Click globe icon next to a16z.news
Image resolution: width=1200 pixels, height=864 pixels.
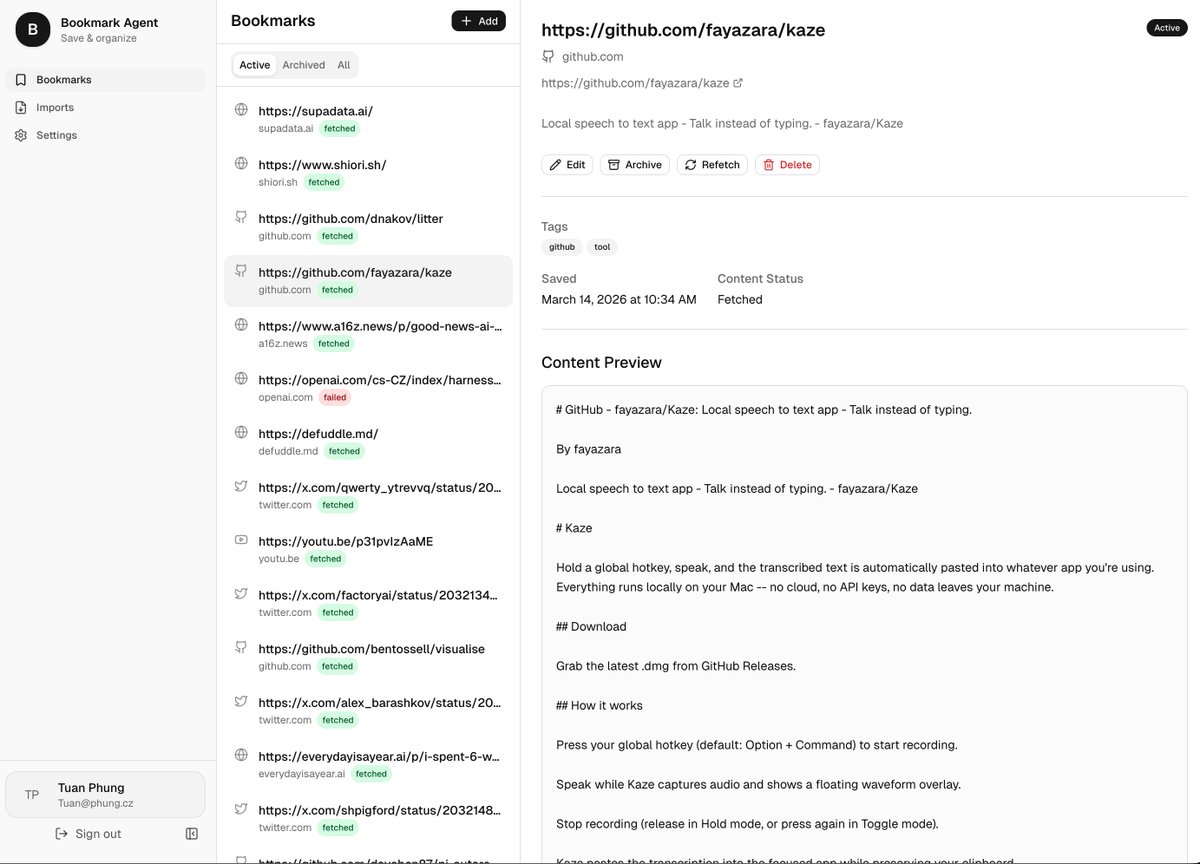click(241, 324)
